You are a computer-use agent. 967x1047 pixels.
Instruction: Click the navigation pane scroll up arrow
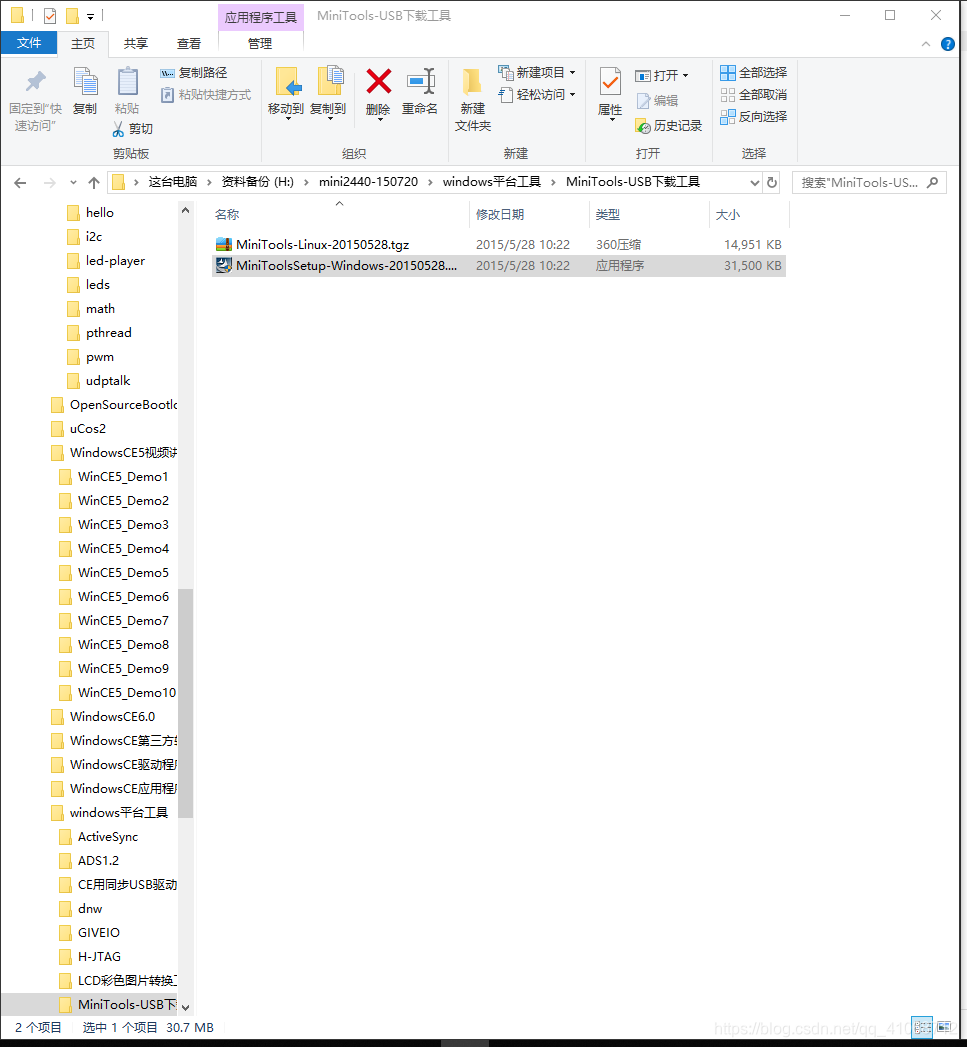(x=186, y=210)
